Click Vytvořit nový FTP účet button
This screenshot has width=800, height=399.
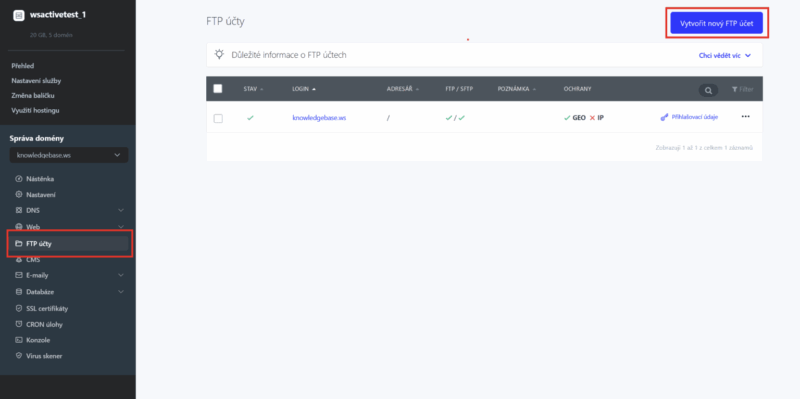(716, 23)
